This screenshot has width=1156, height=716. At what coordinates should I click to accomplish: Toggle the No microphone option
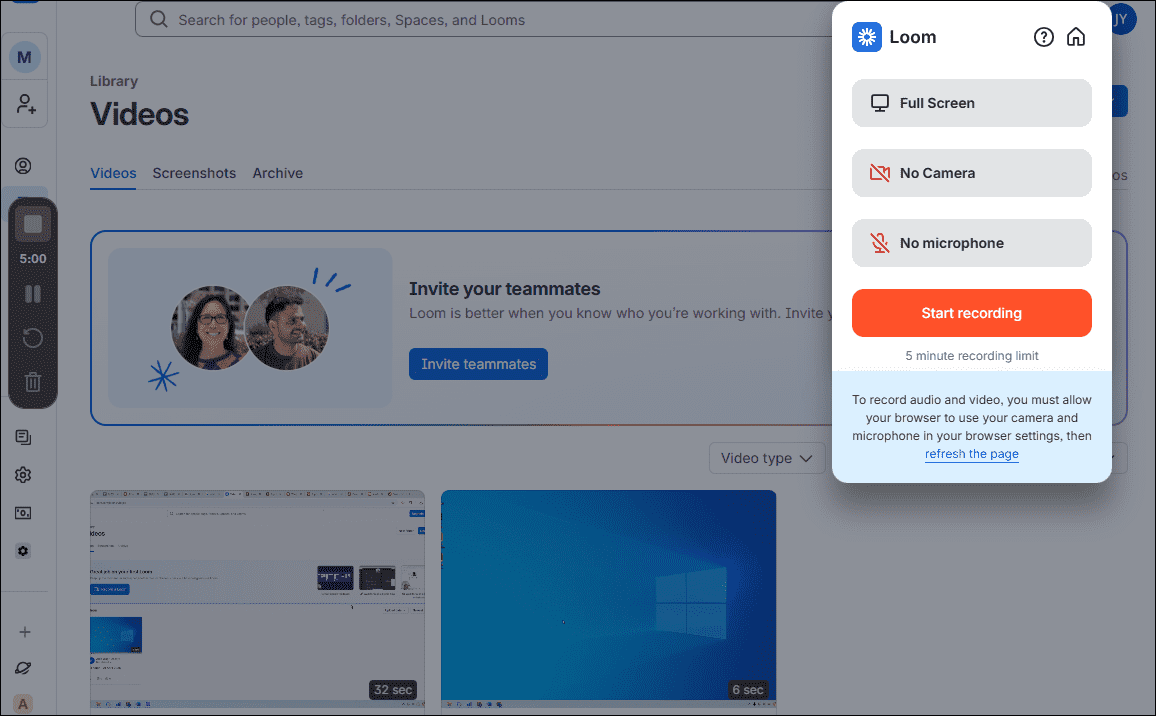(x=971, y=243)
